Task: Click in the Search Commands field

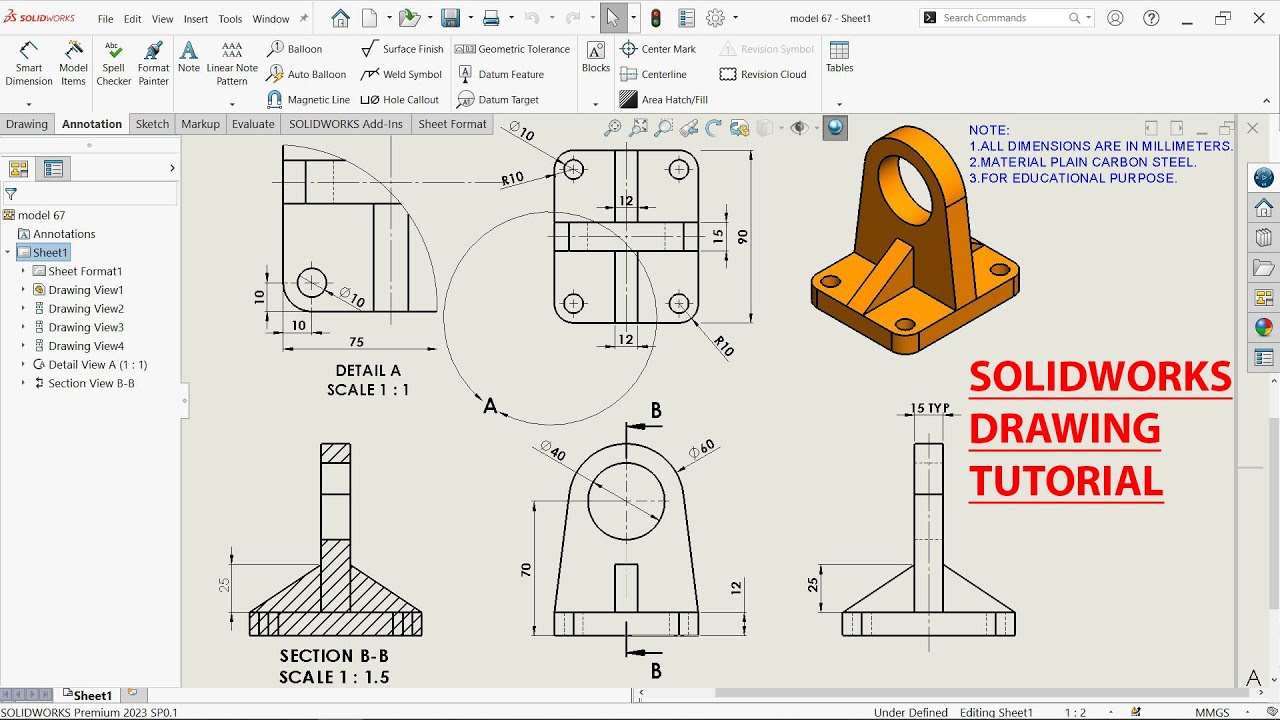Action: click(x=1004, y=18)
